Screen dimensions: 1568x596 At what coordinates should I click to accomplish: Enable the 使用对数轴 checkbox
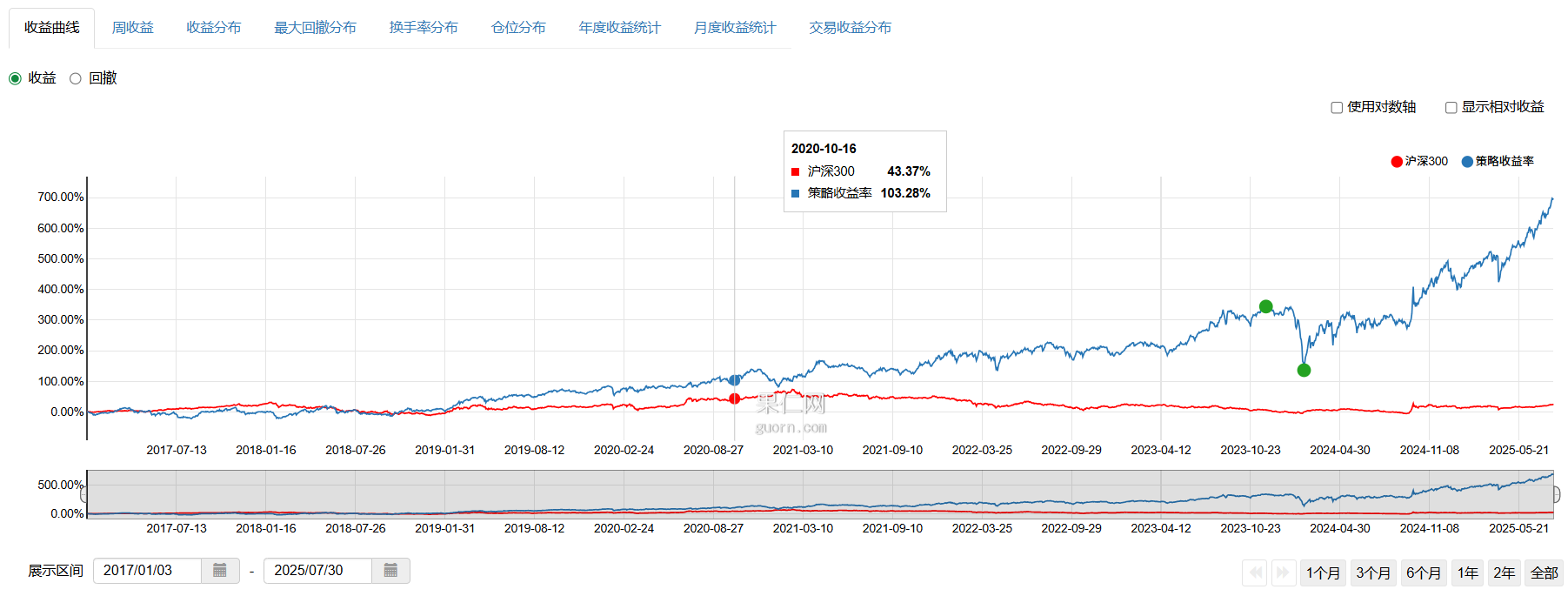point(1337,108)
